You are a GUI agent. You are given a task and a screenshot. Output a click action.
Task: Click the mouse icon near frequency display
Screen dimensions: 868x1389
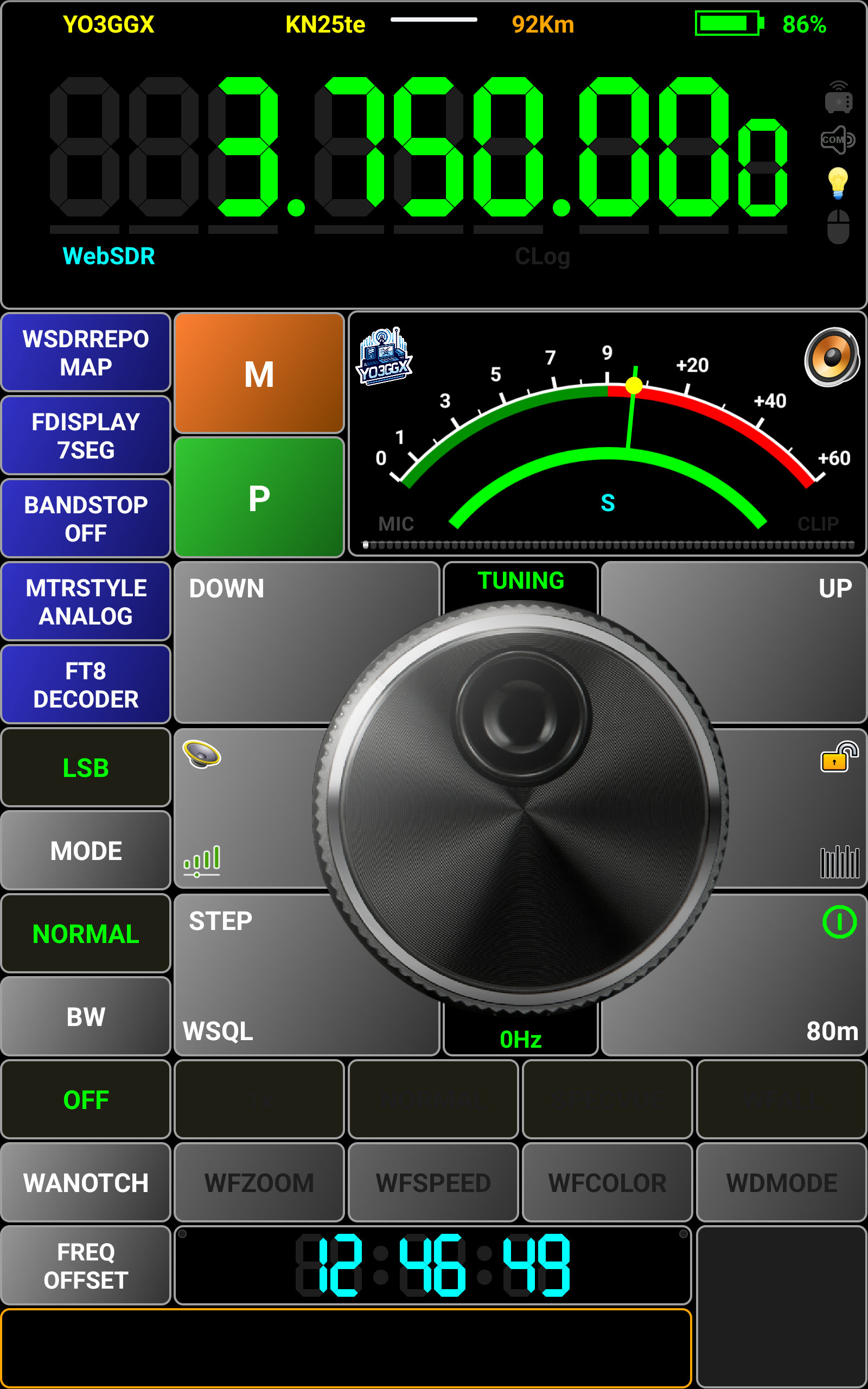[838, 227]
